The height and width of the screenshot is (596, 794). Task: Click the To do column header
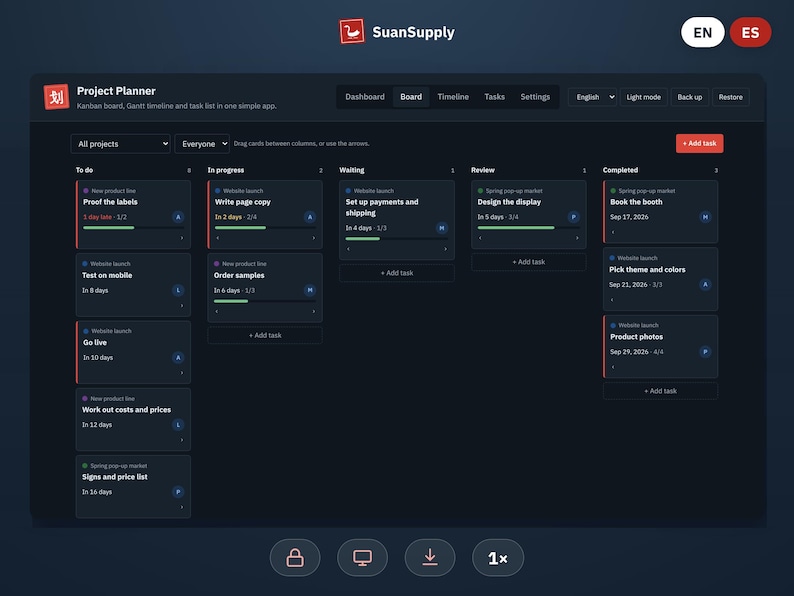tap(85, 170)
